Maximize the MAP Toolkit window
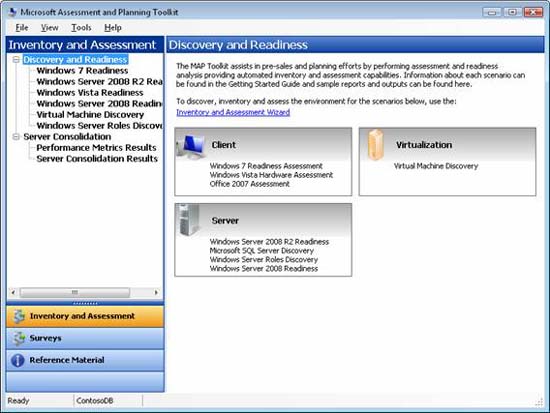 [x=512, y=13]
